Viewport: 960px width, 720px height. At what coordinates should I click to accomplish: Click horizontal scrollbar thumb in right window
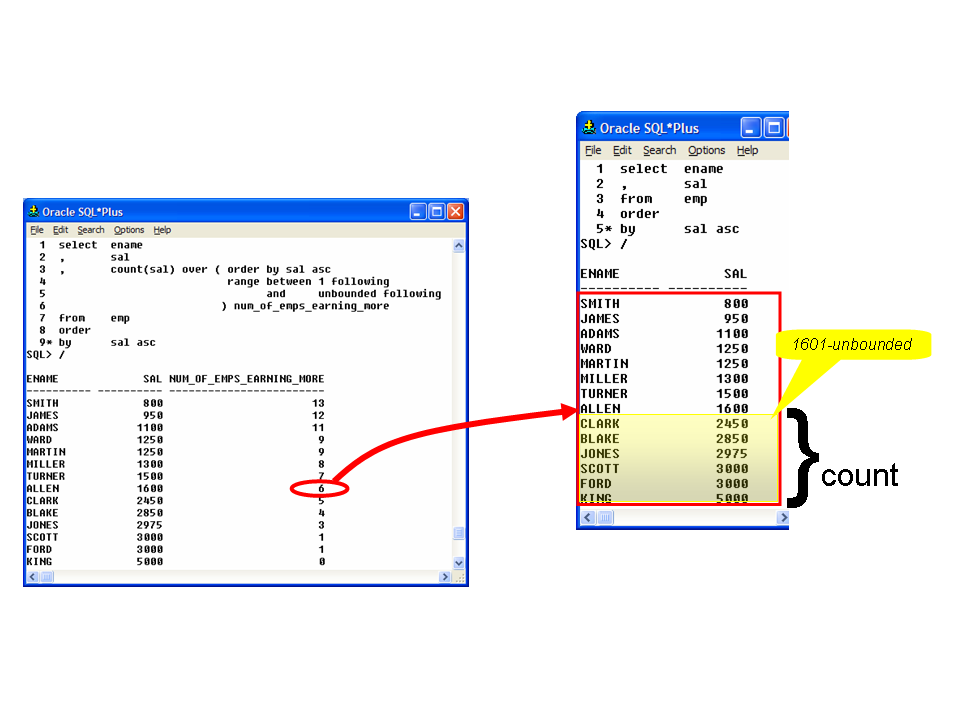(605, 518)
